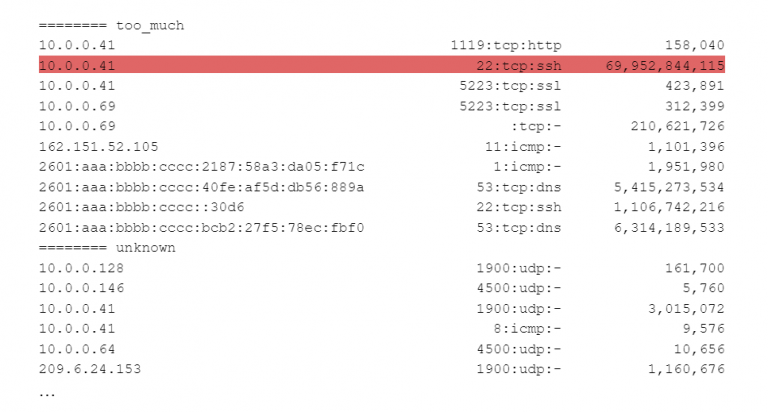Select the value 210,621,726
This screenshot has width=768, height=412.
click(x=677, y=126)
